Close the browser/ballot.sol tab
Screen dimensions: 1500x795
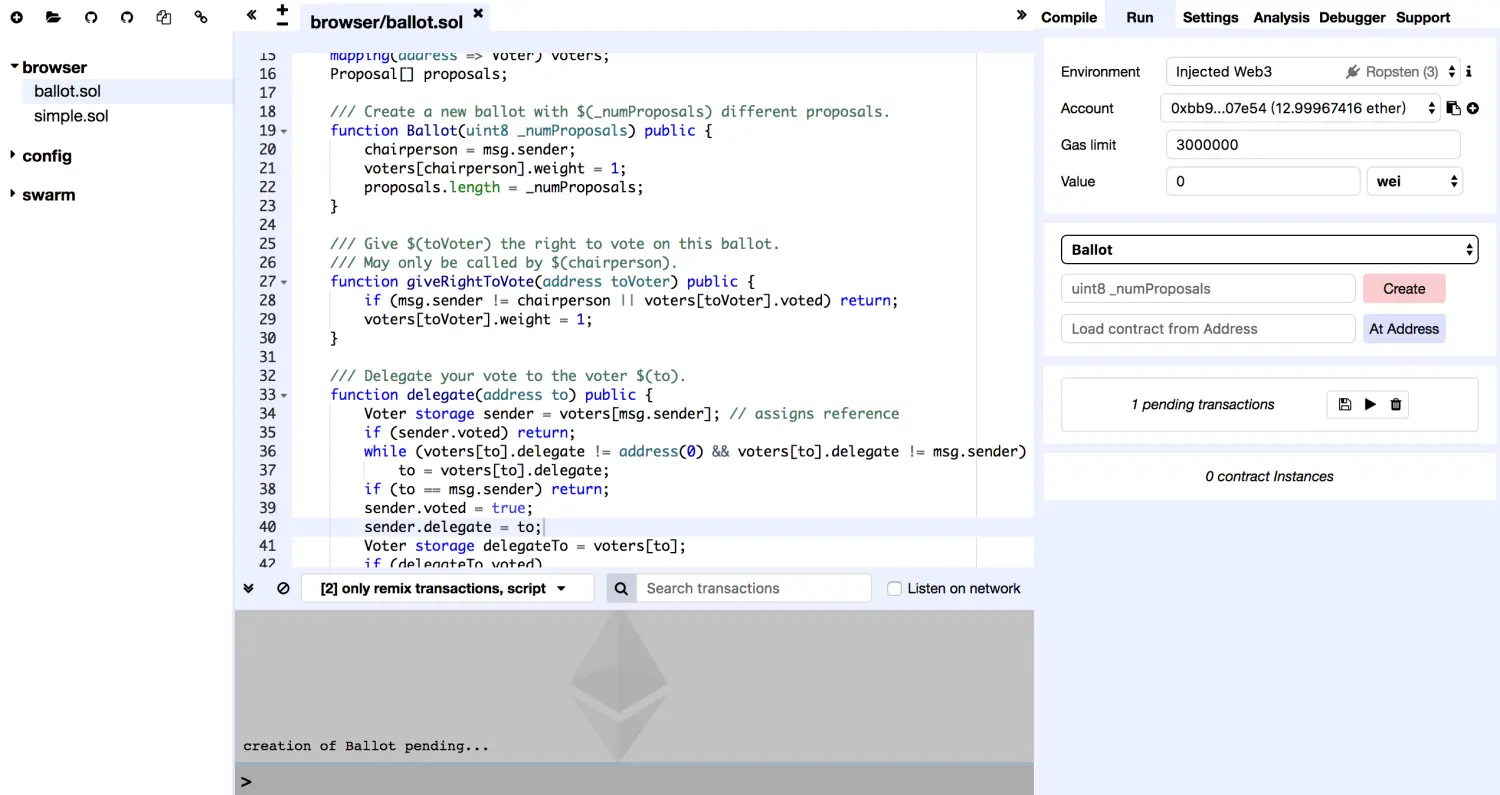478,13
